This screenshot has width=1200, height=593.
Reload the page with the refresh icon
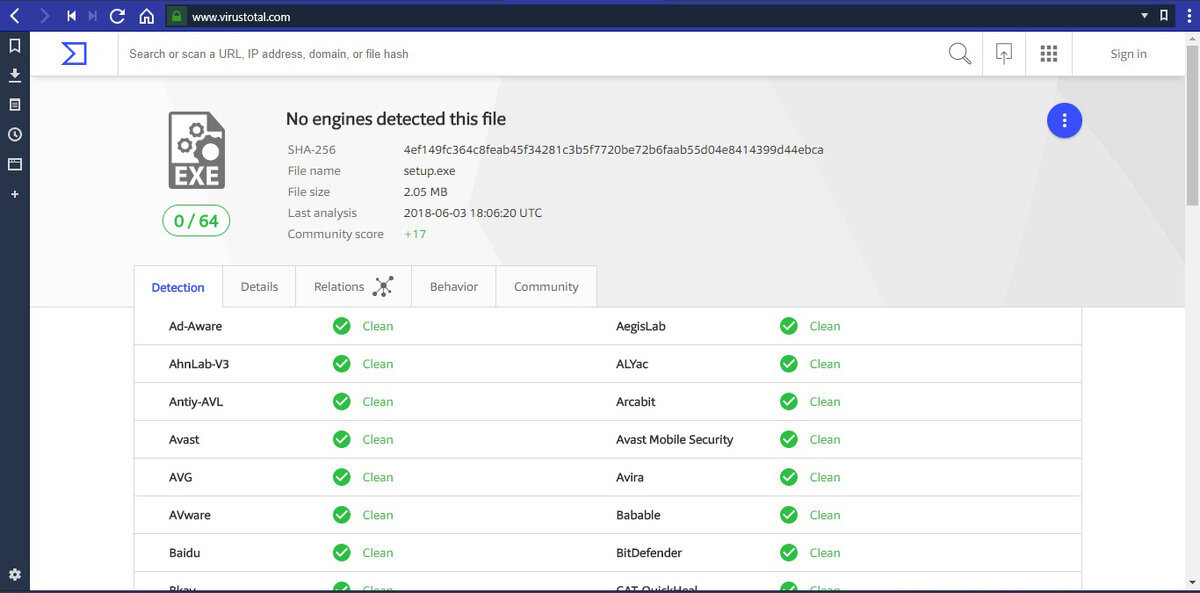118,16
